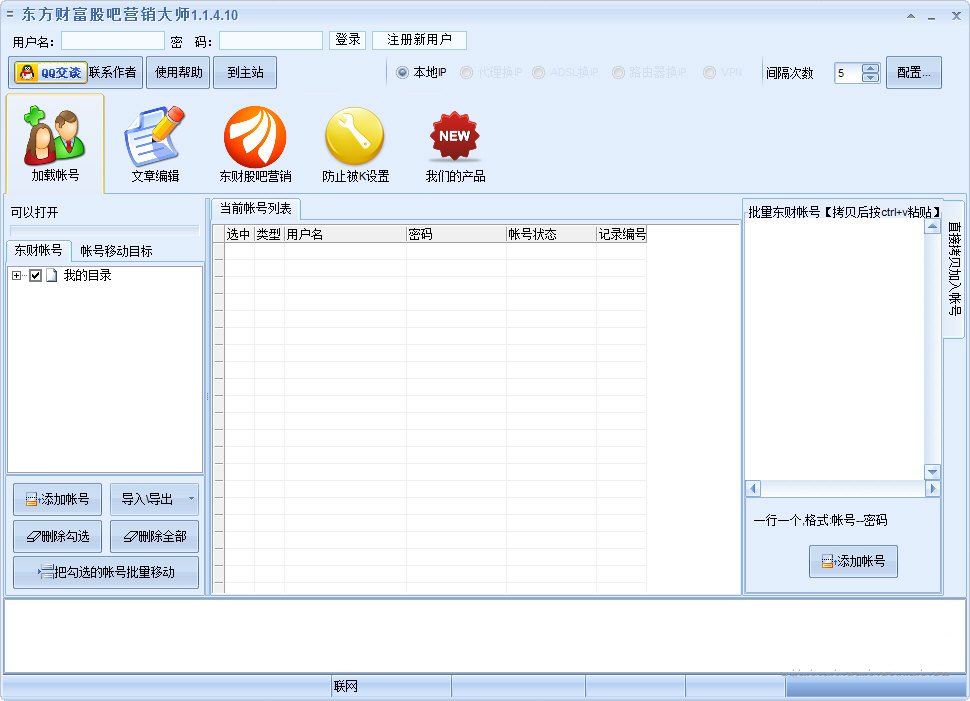The height and width of the screenshot is (701, 970).
Task: Switch to the 东财帐号 tab
Action: tap(38, 250)
